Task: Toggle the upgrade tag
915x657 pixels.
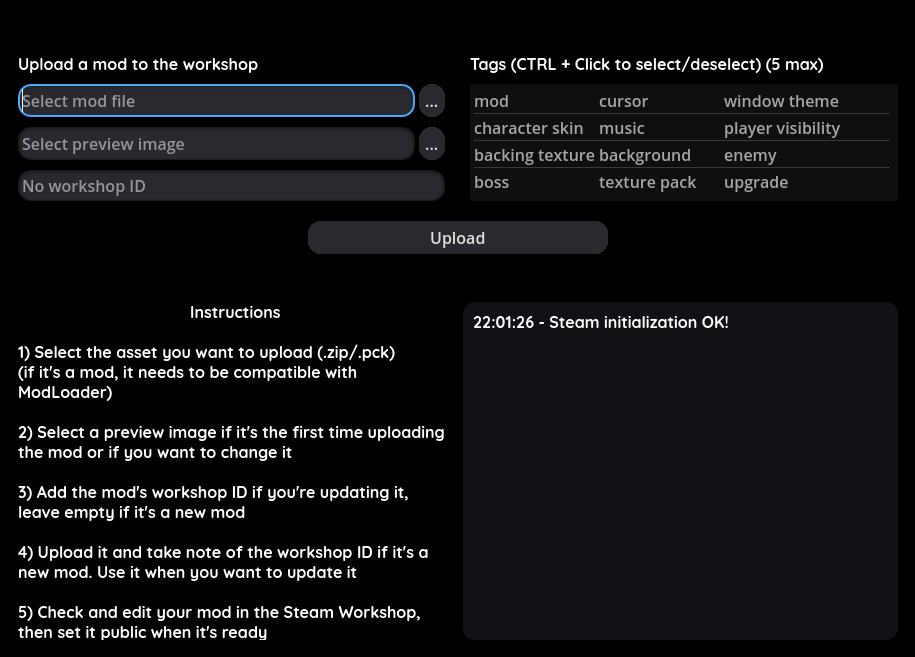Action: click(x=756, y=182)
